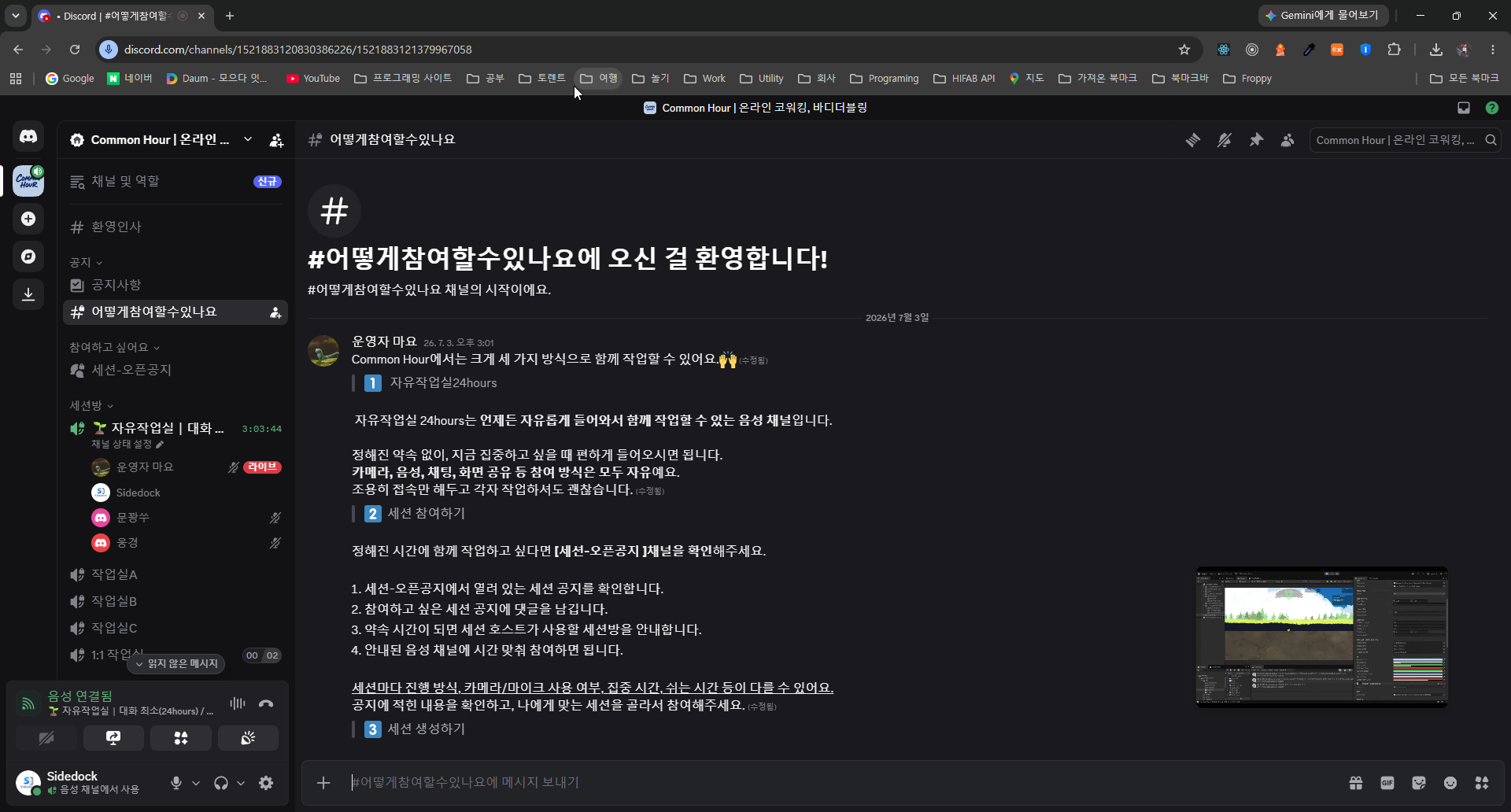
Task: Open GIF picker in message bar
Action: 1387,782
